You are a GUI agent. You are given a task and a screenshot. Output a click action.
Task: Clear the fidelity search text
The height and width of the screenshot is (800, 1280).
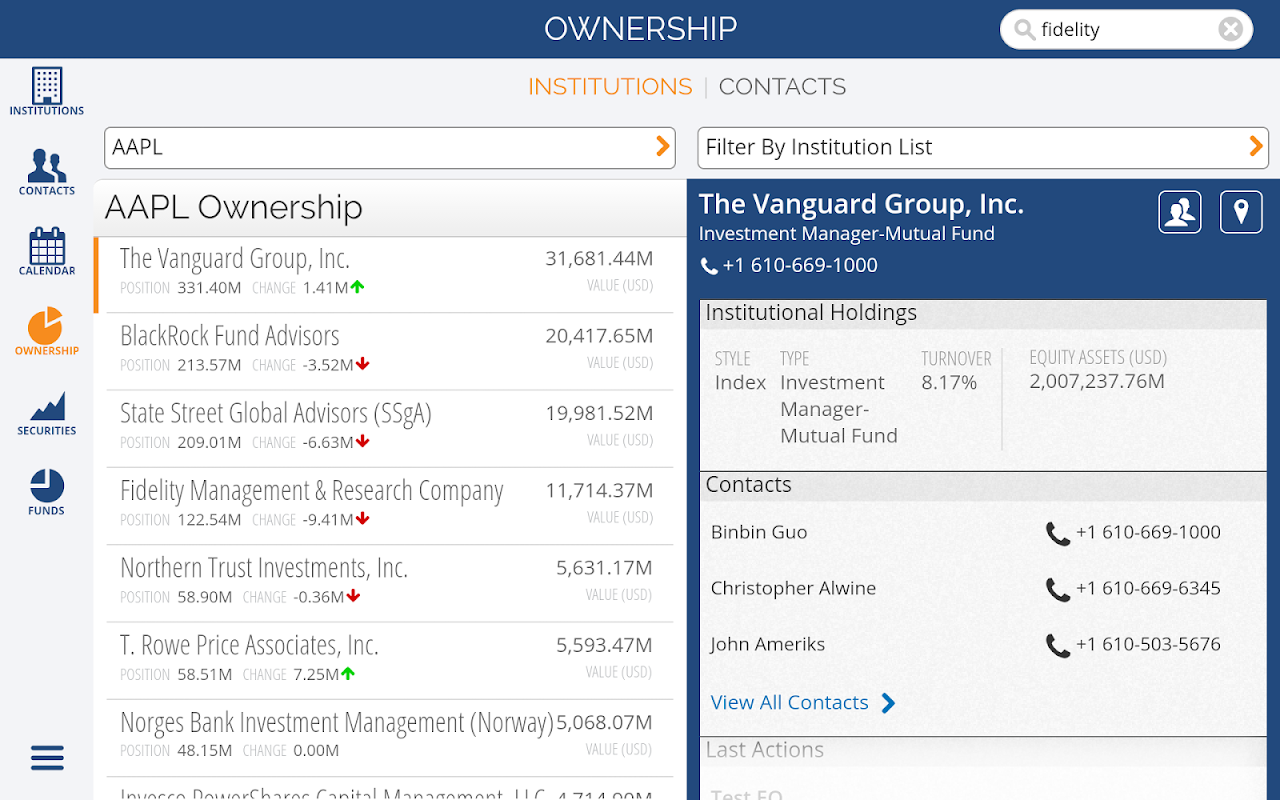[x=1231, y=29]
